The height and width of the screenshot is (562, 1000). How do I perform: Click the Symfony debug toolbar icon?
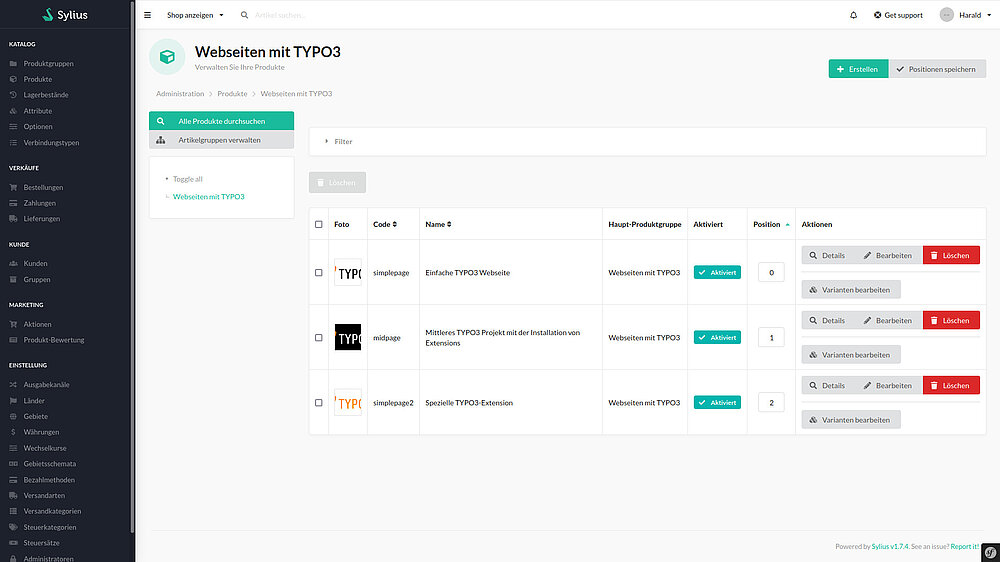pos(990,552)
